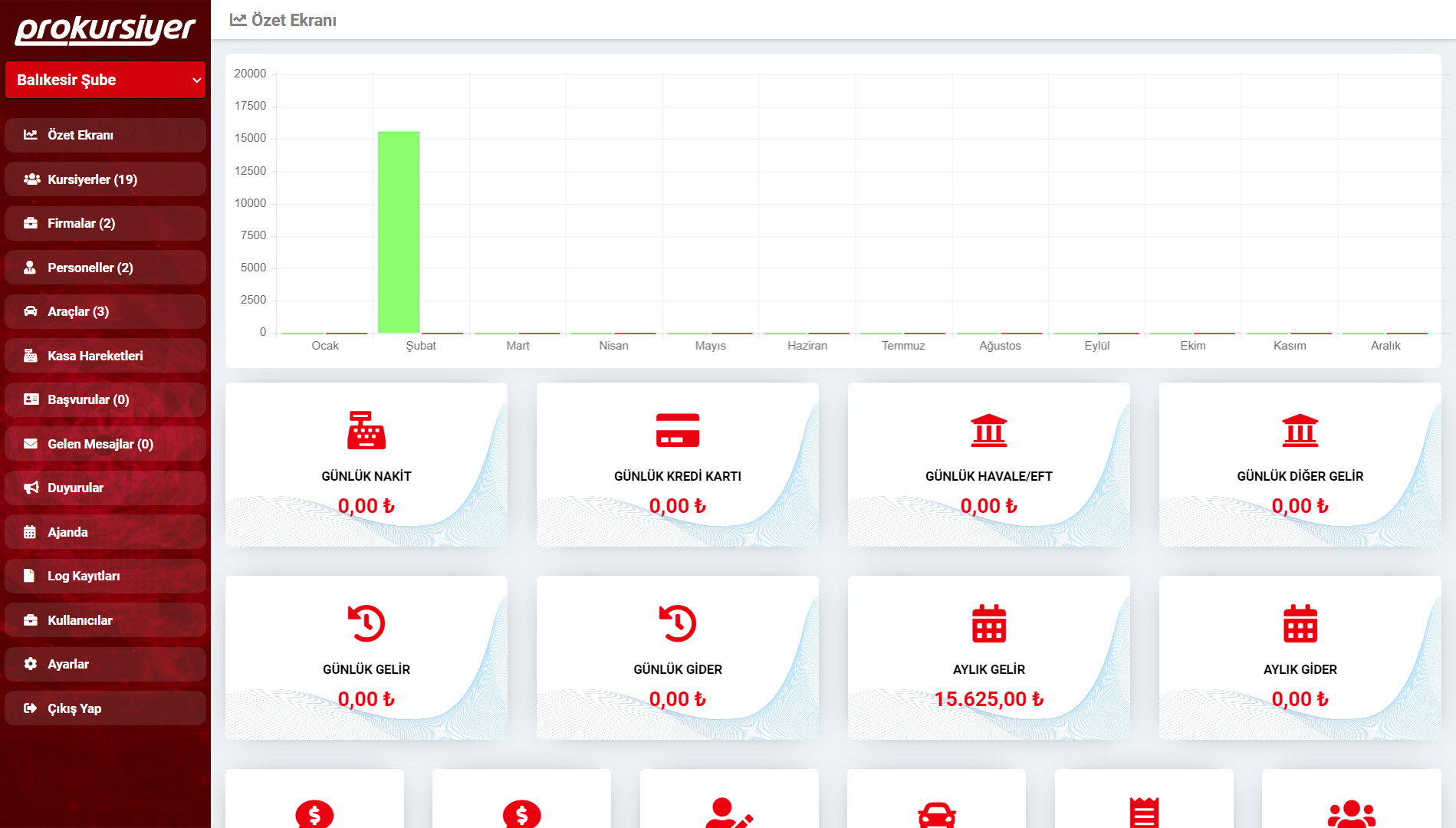The width and height of the screenshot is (1456, 828).
Task: Click the GÜNLÜK GİDER card title
Action: [x=678, y=669]
